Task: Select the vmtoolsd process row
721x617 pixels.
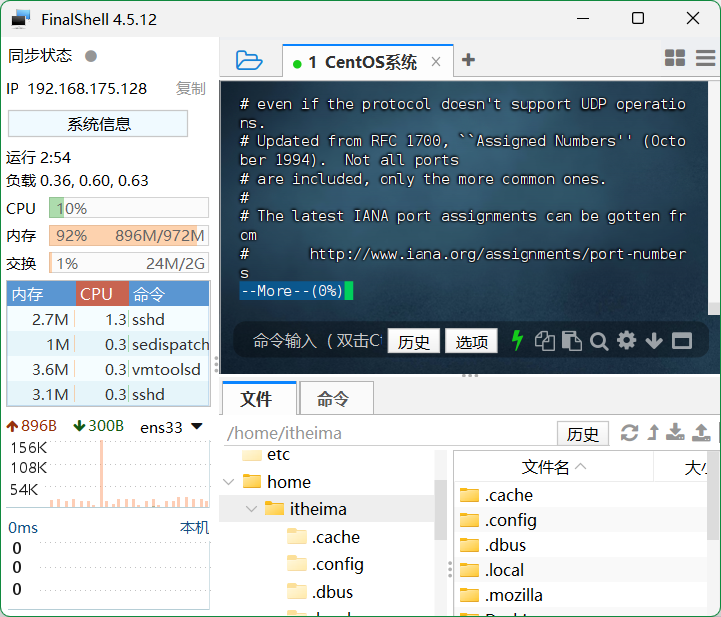Action: pyautogui.click(x=109, y=369)
